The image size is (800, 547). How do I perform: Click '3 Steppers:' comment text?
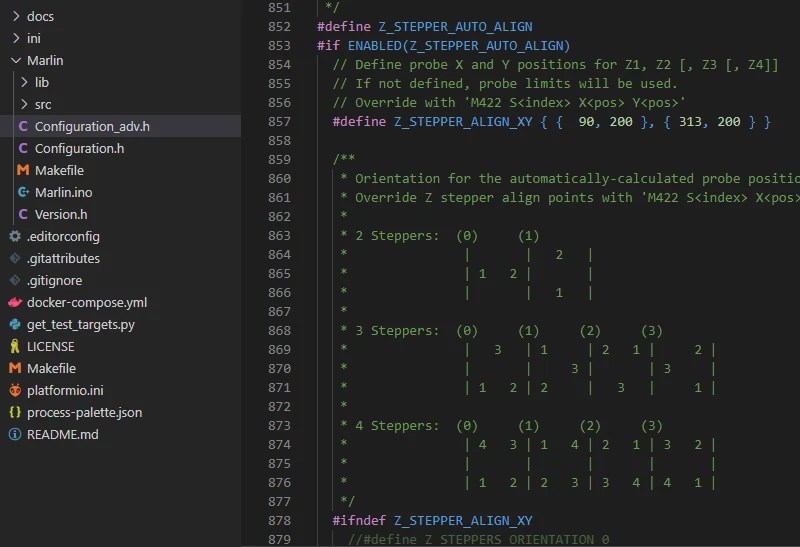click(397, 331)
